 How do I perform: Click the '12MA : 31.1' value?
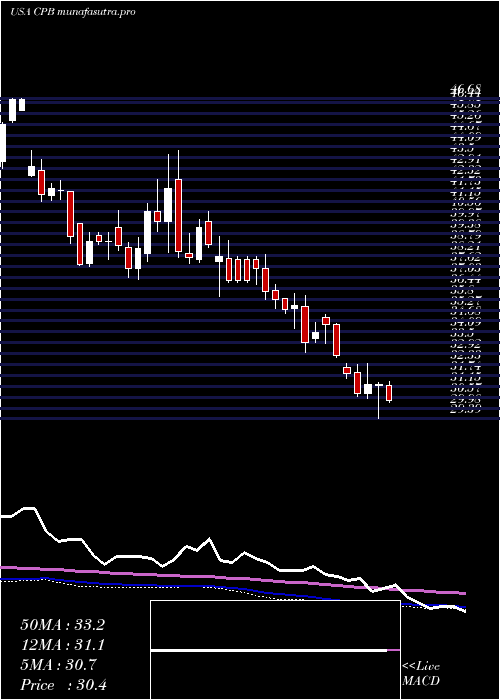click(62, 645)
